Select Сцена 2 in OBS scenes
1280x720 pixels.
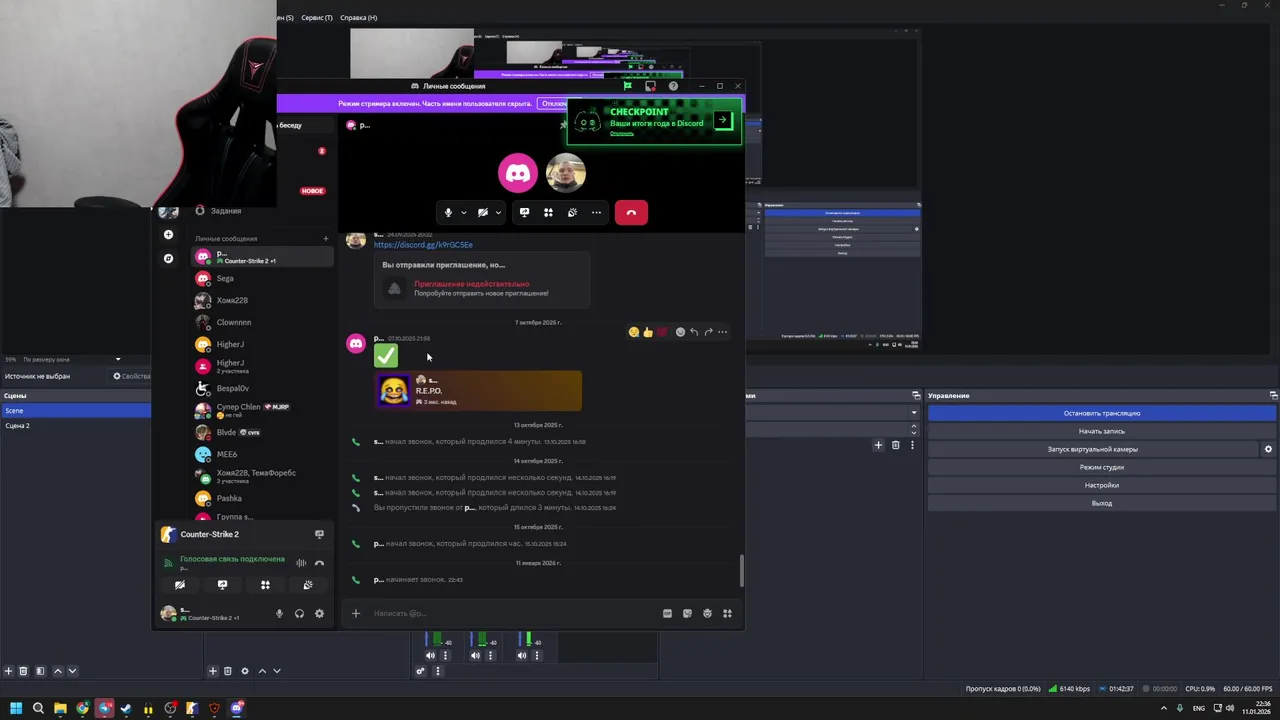75,426
